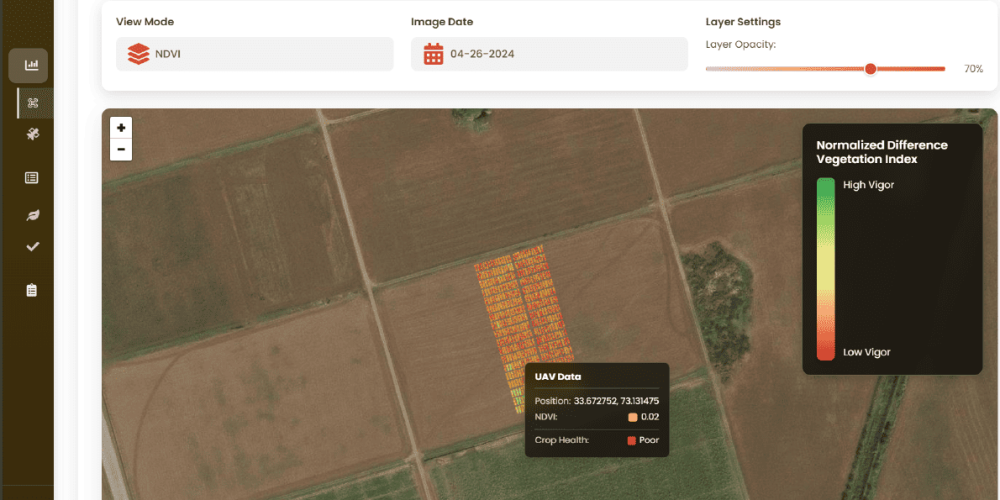Screen dimensions: 1000x500
Task: Click the calendar icon beside image date
Action: [x=434, y=54]
